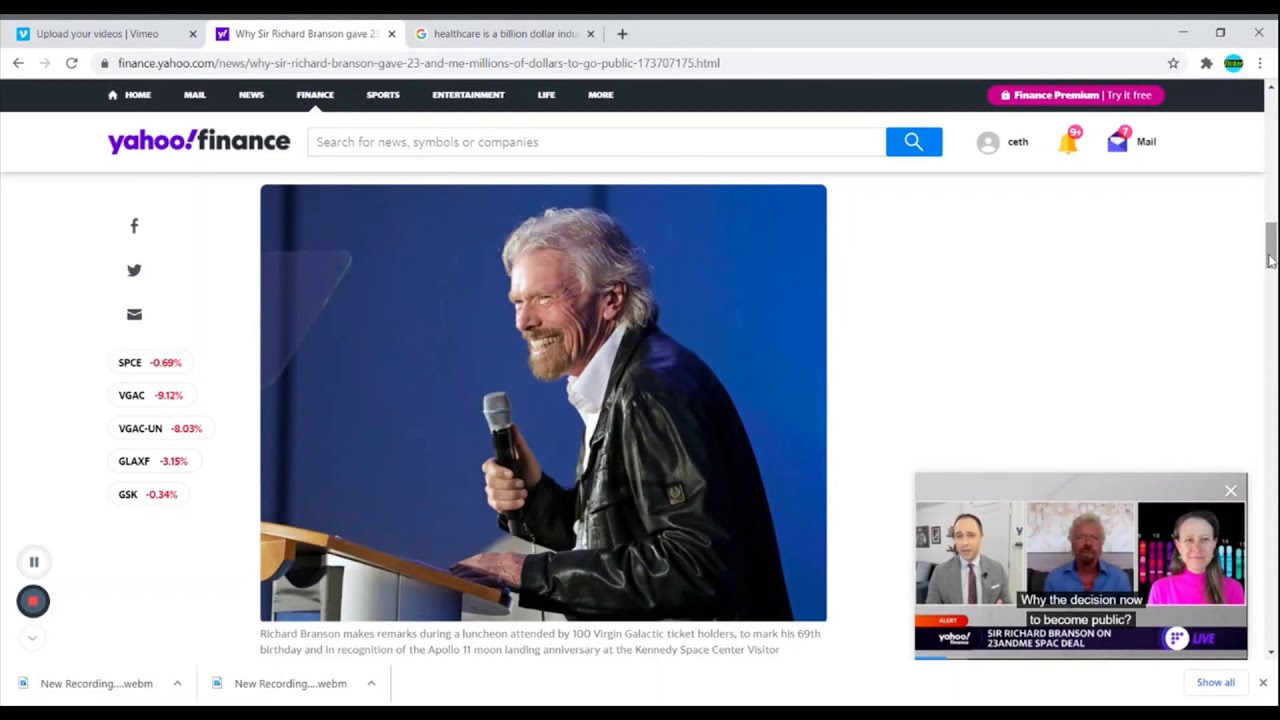Share article on Twitter
The image size is (1280, 720).
click(134, 270)
